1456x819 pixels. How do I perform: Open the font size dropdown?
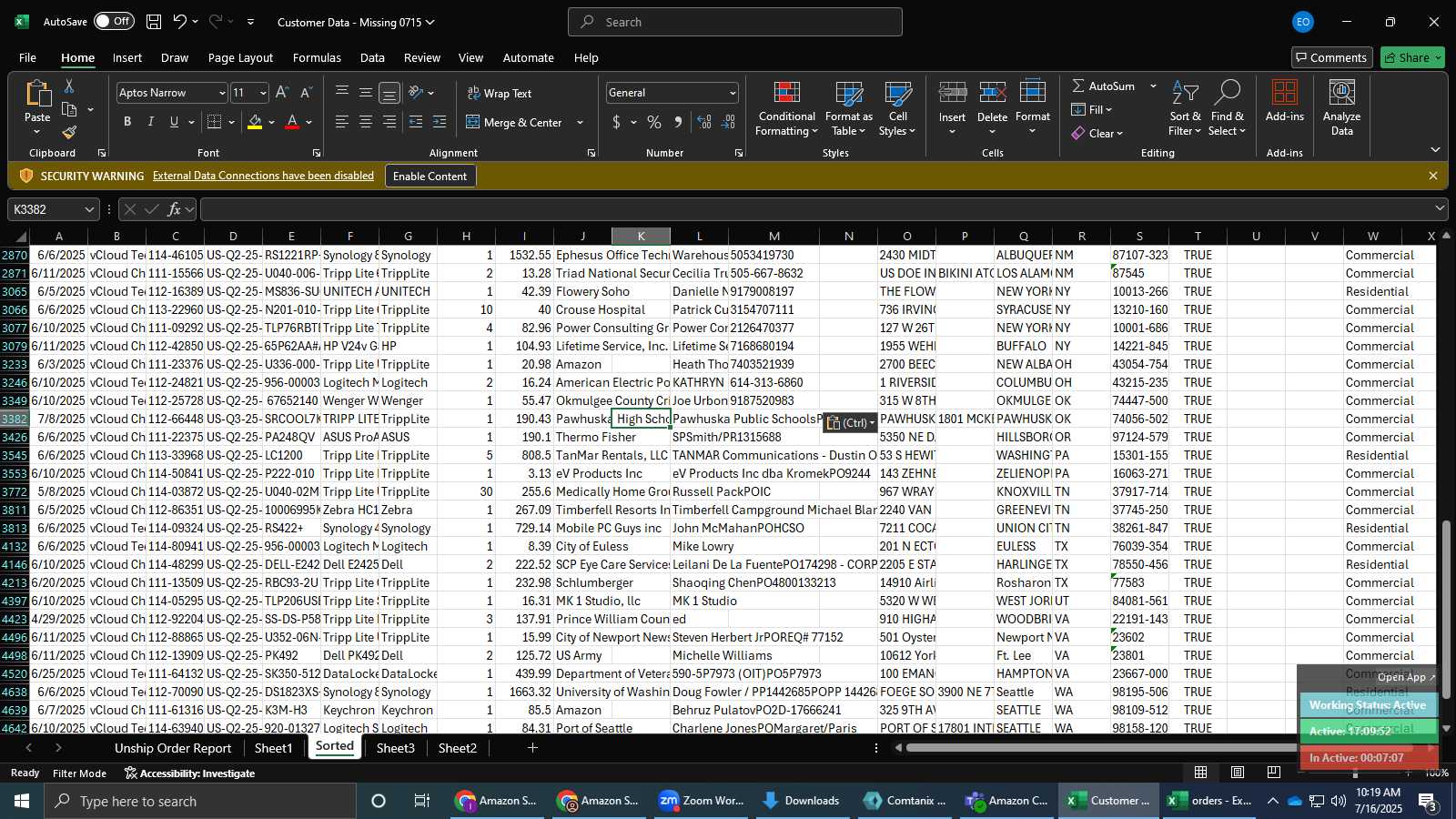click(x=263, y=93)
